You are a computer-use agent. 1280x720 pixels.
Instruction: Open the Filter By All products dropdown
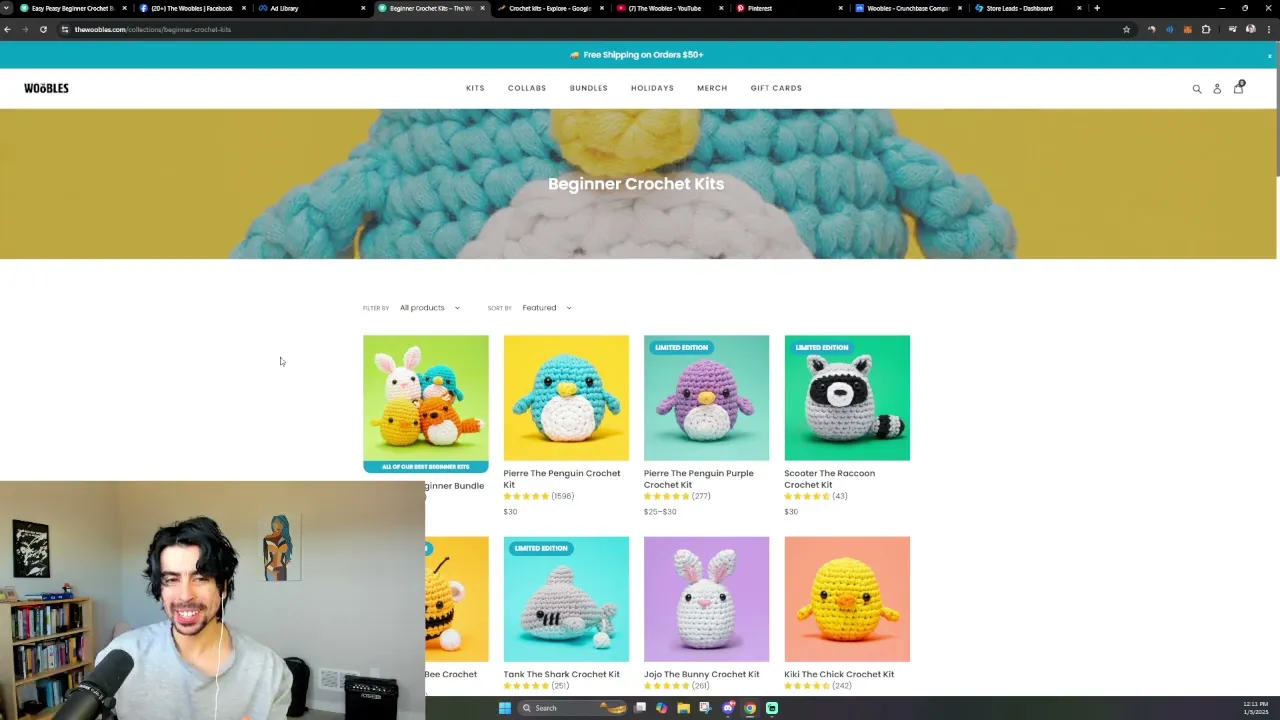pos(430,308)
